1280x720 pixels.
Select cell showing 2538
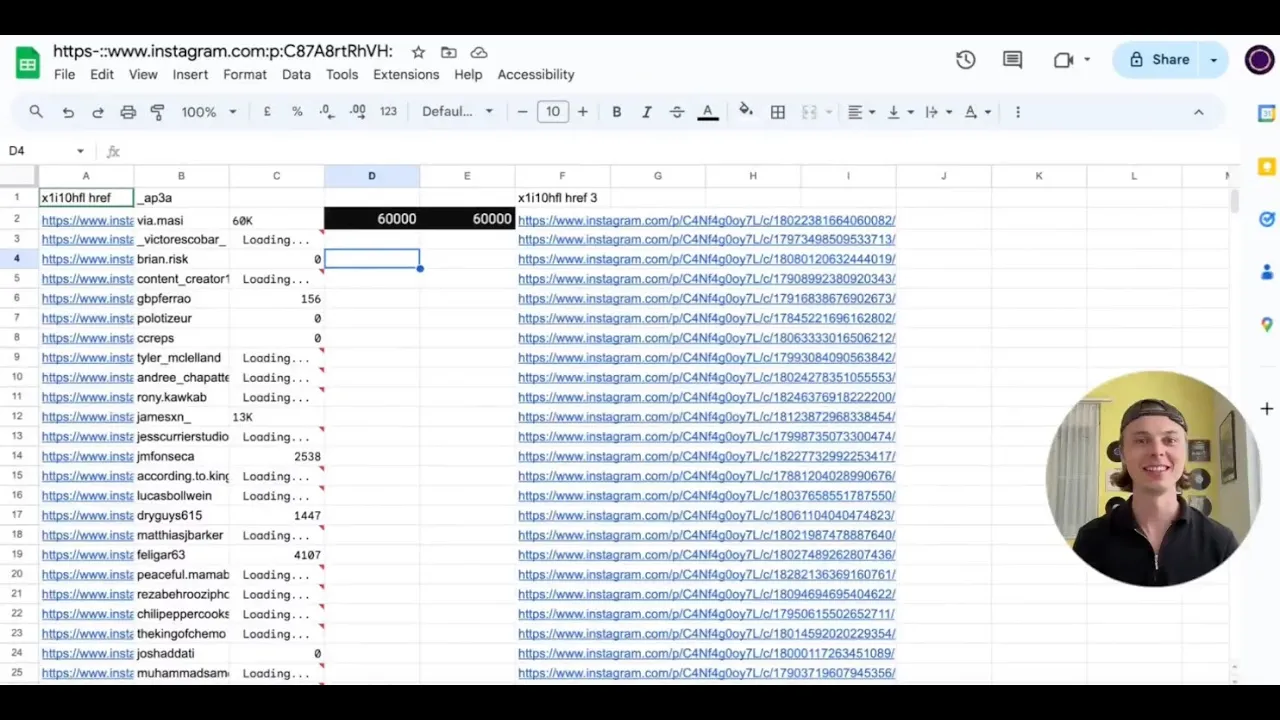[276, 456]
